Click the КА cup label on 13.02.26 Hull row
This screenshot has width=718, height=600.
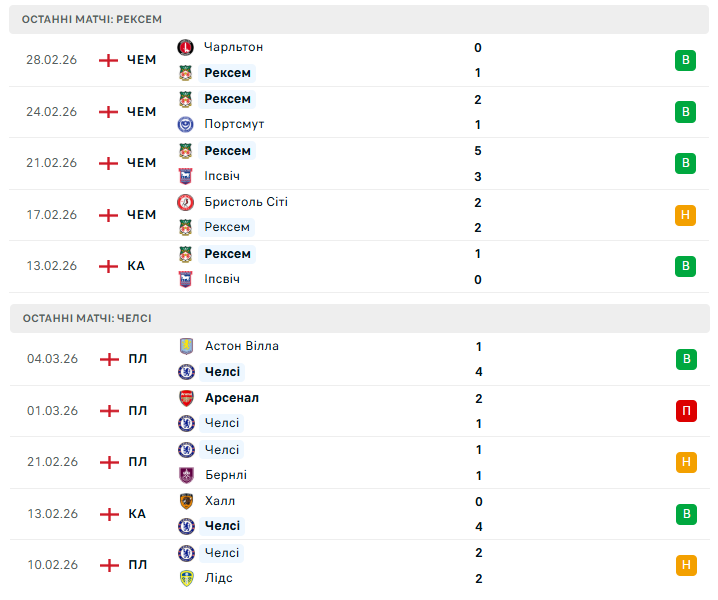click(137, 514)
